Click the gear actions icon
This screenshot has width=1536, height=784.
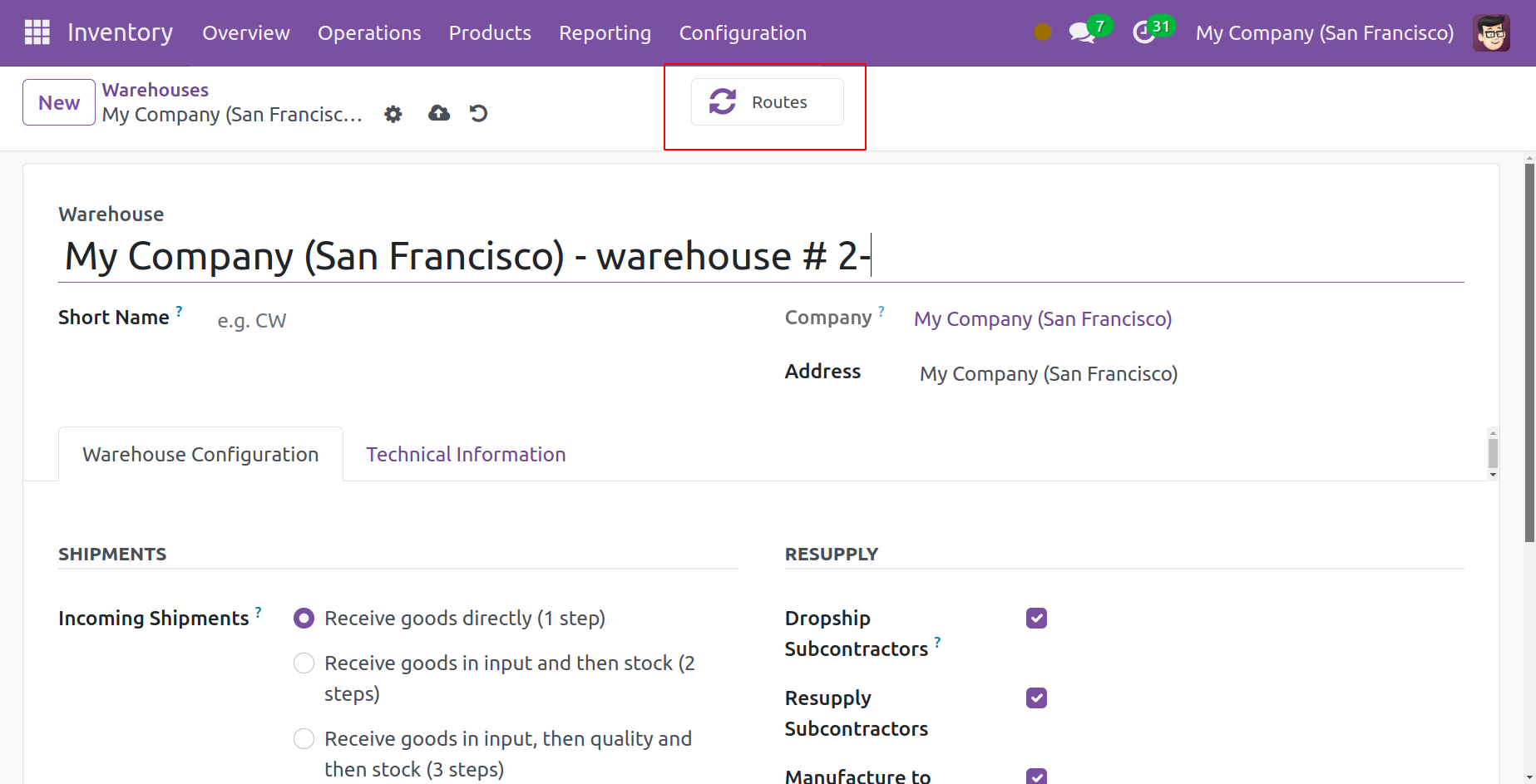coord(393,114)
